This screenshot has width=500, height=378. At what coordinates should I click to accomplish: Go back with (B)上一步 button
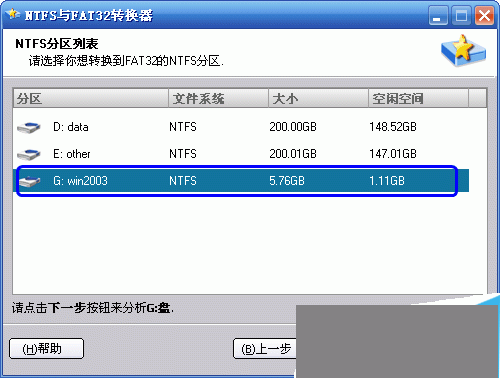click(x=265, y=349)
